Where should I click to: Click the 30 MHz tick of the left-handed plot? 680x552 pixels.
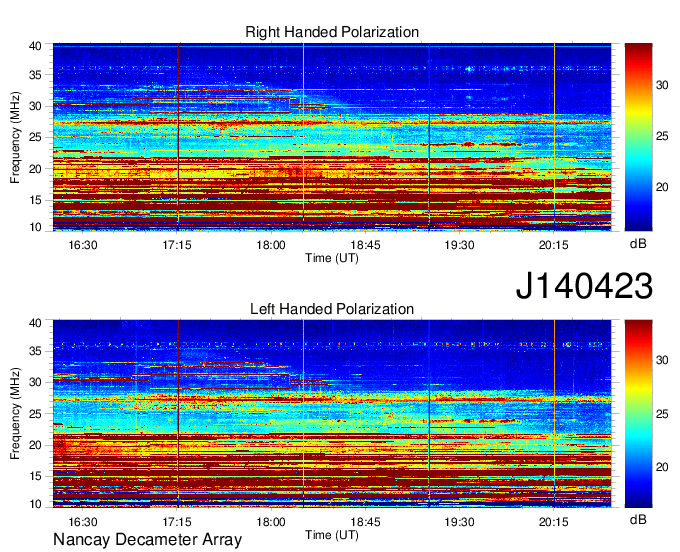click(35, 382)
